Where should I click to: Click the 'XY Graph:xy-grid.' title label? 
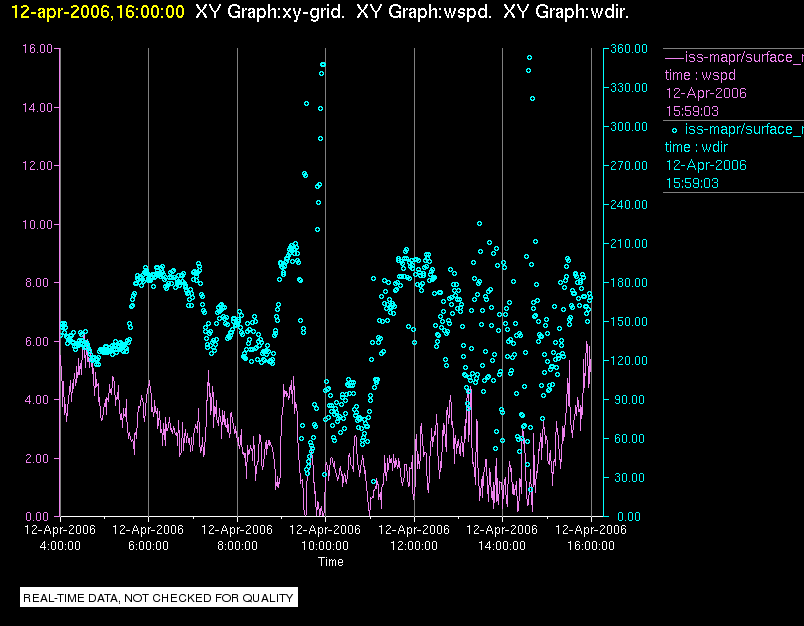tap(270, 12)
